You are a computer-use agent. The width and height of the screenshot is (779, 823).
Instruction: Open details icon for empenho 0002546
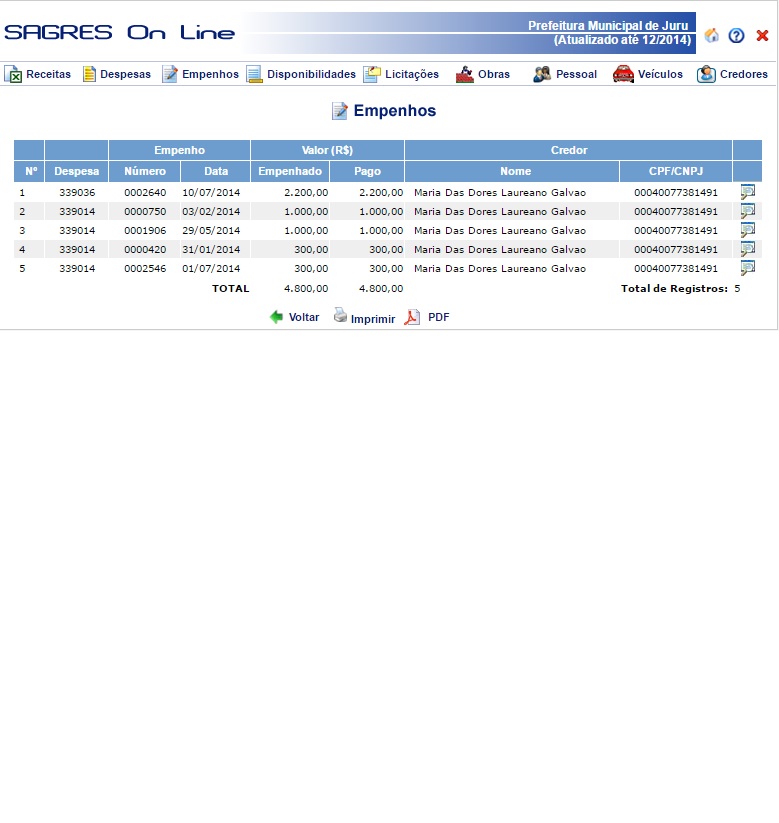tap(747, 268)
